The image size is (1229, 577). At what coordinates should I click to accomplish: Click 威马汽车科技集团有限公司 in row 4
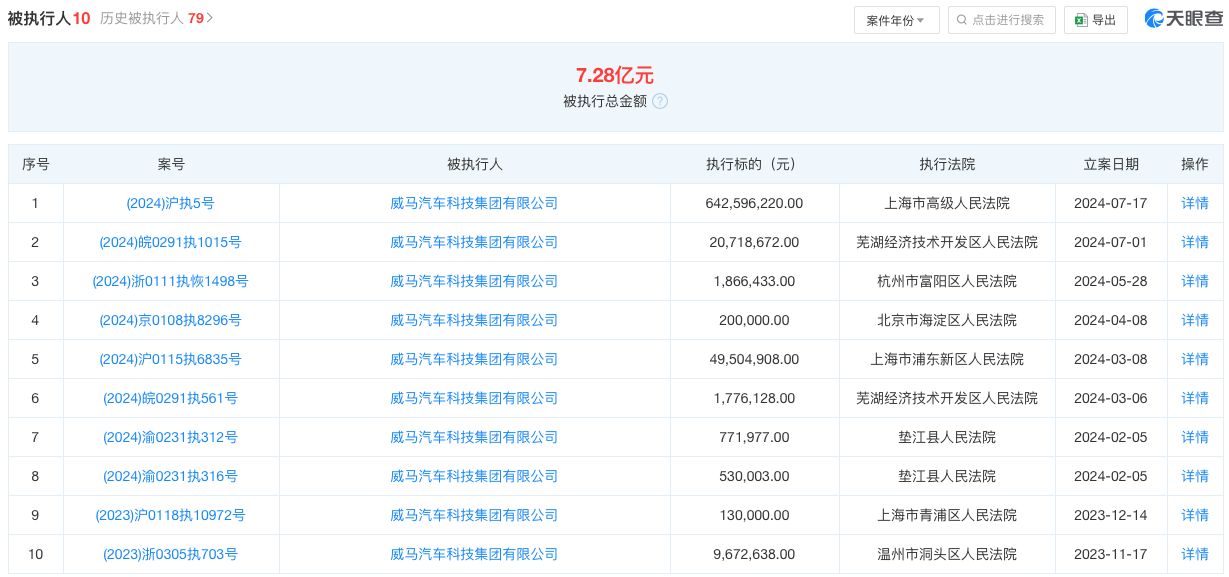(474, 320)
